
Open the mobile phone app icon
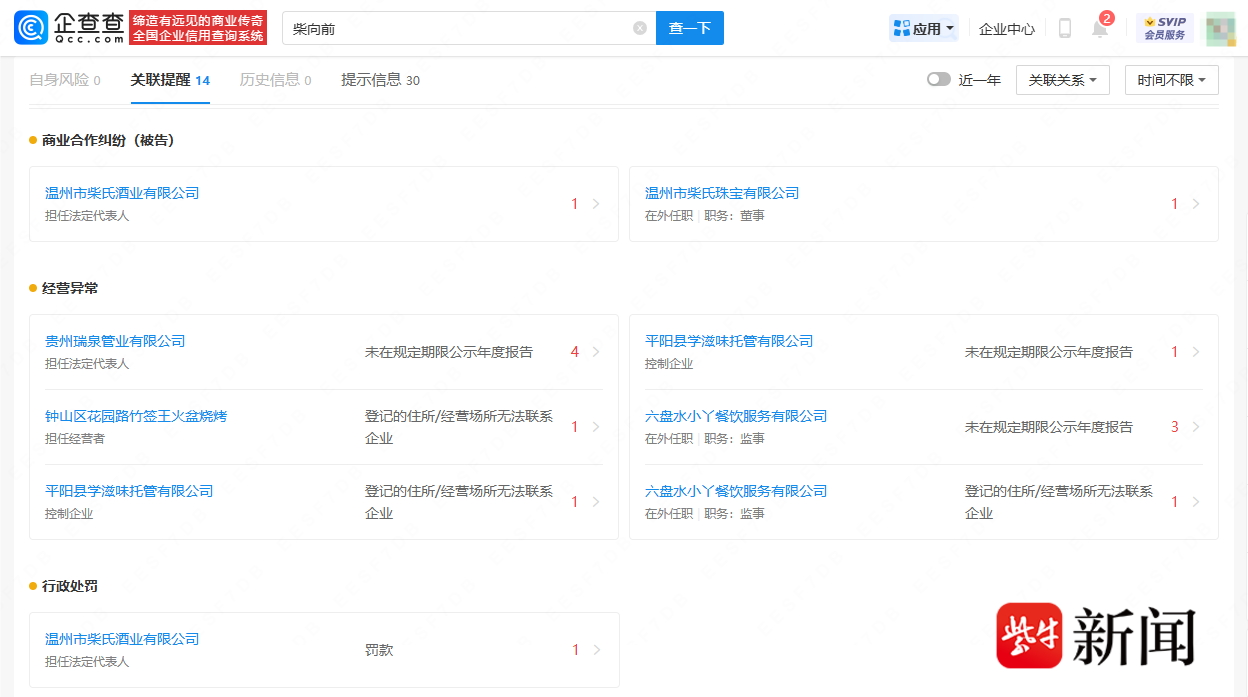click(x=1065, y=28)
